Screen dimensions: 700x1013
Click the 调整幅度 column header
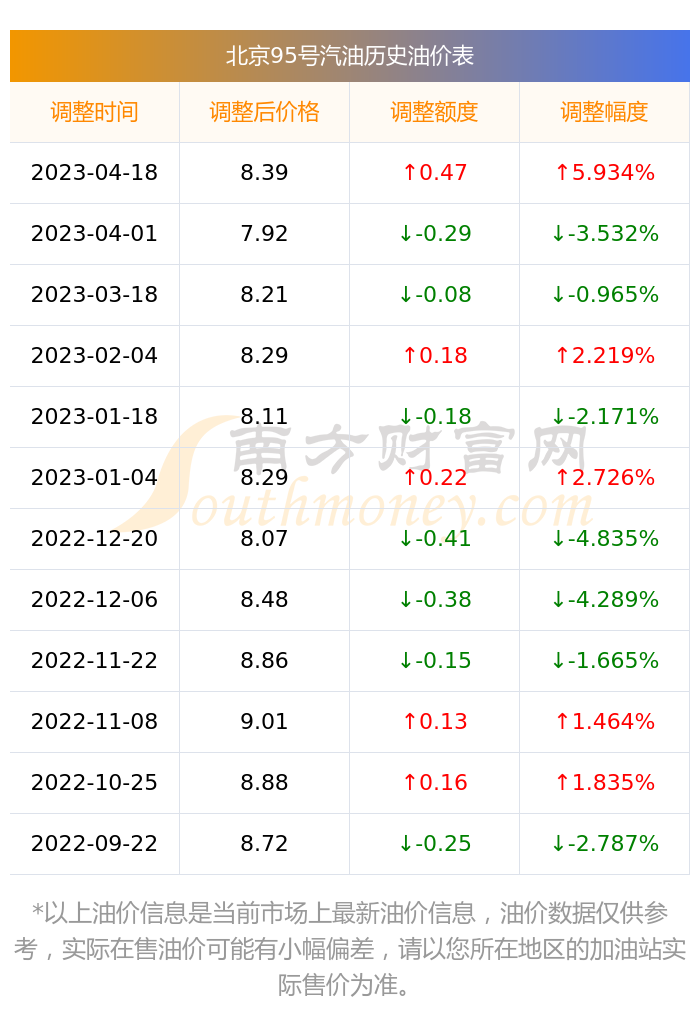[x=604, y=112]
